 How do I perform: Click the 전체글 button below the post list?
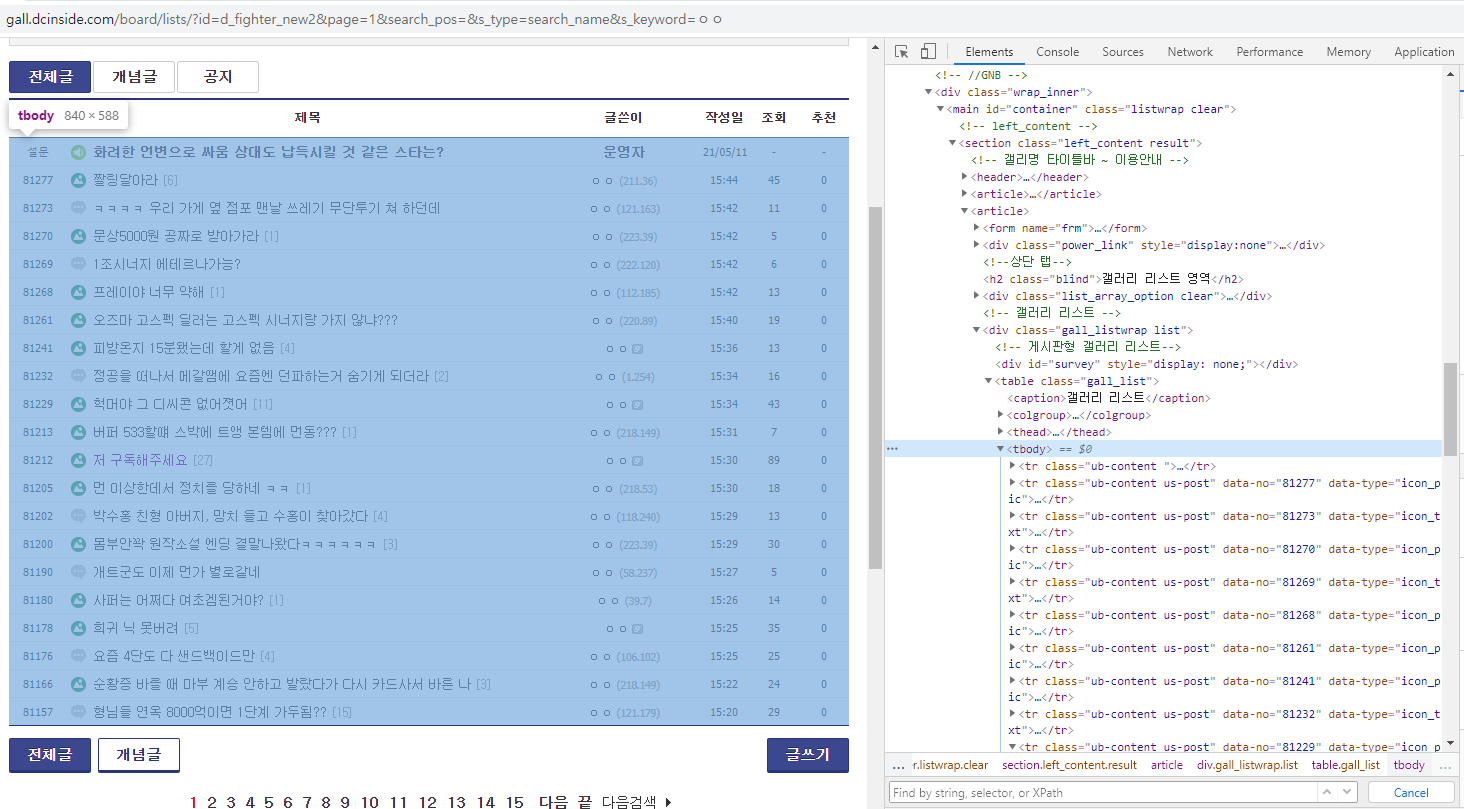point(50,755)
